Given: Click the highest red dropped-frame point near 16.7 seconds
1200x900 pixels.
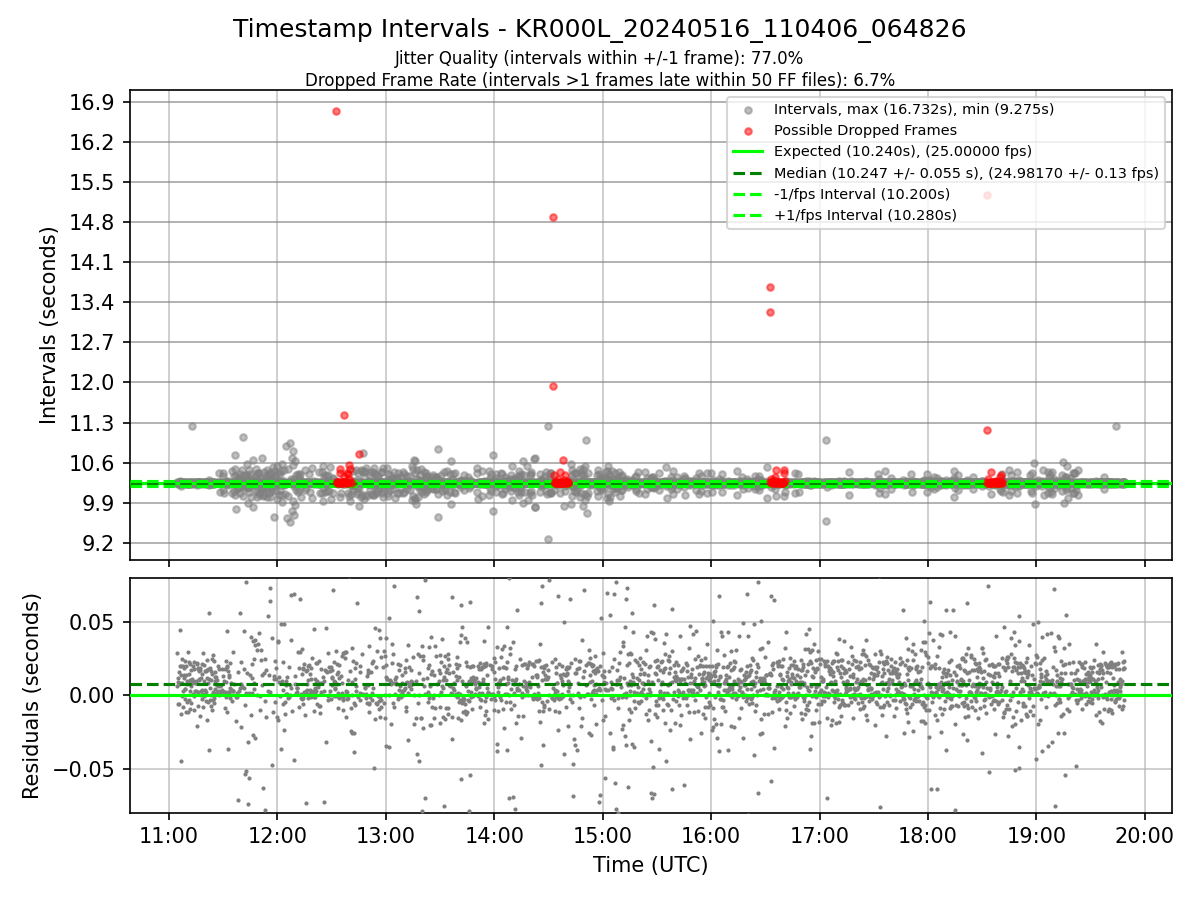Looking at the screenshot, I should [x=336, y=111].
